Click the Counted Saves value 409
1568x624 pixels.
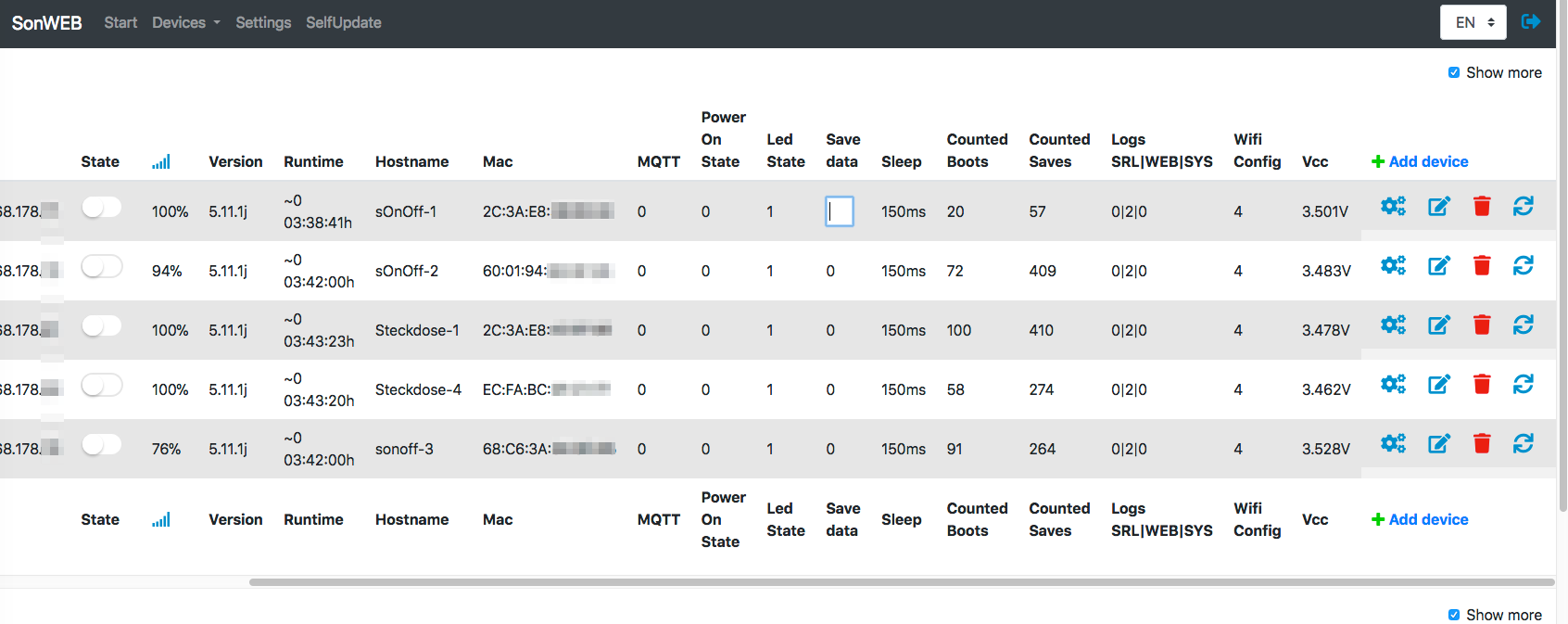pos(1043,271)
